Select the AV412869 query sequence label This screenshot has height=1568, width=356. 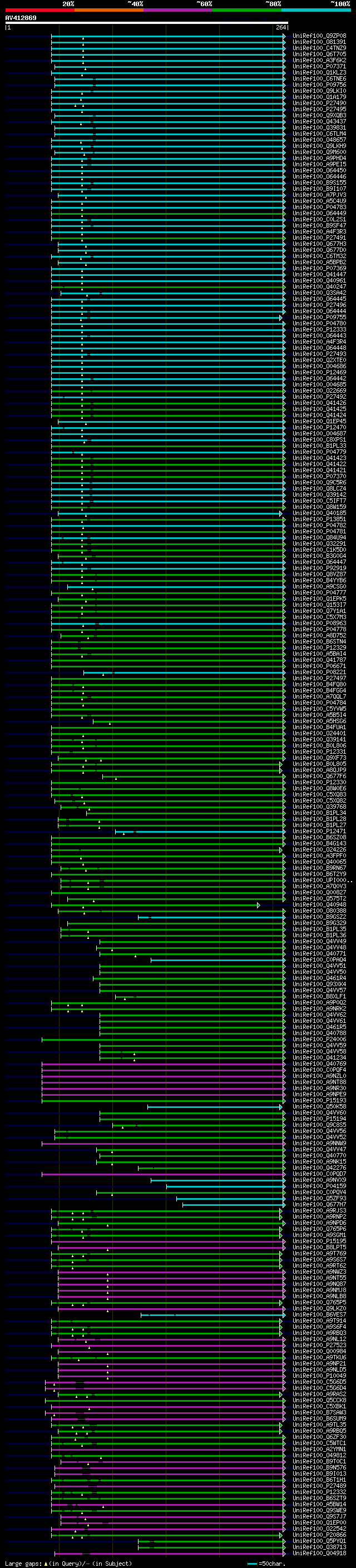pyautogui.click(x=21, y=18)
